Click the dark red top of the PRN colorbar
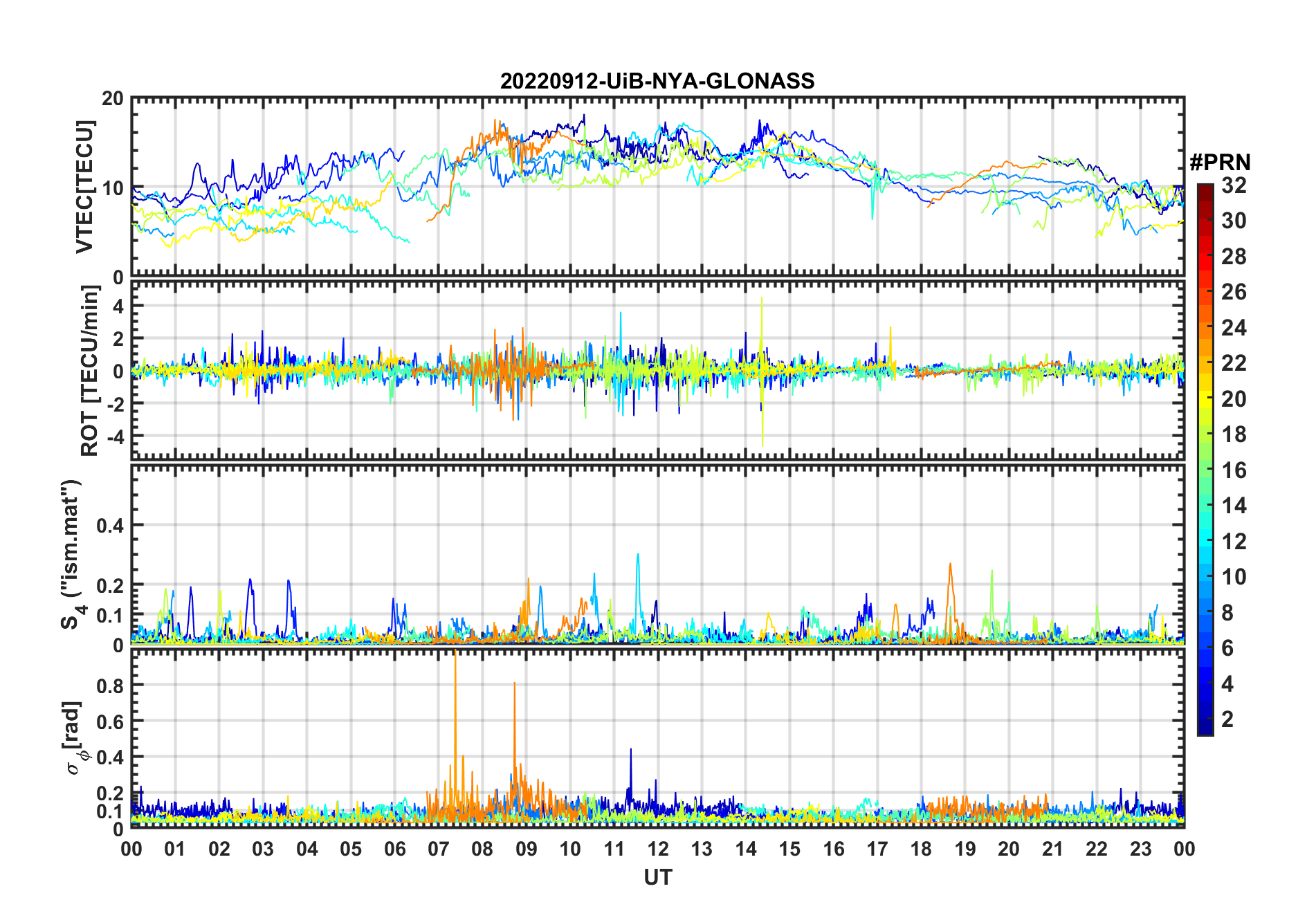This screenshot has height=920, width=1316. (1205, 192)
